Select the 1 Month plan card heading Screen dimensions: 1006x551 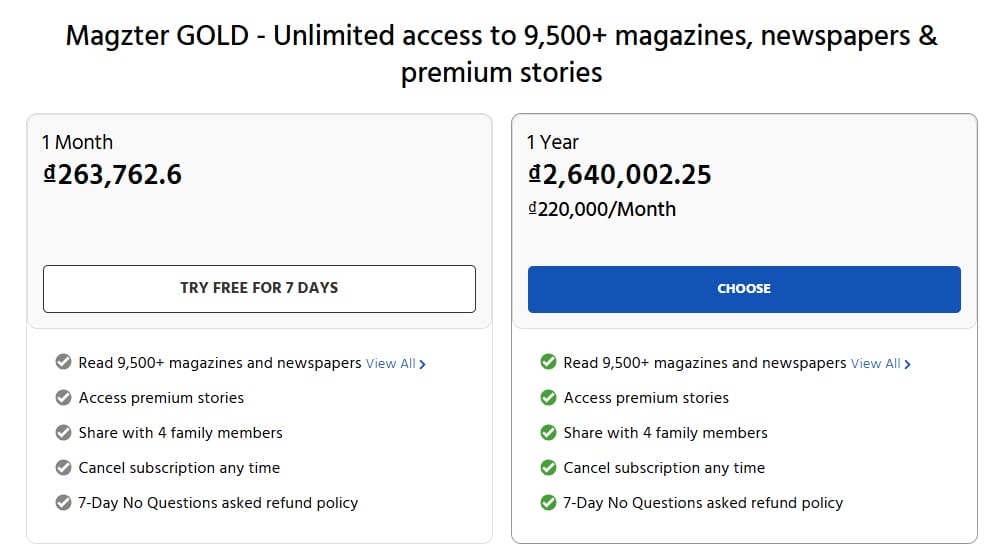click(x=77, y=142)
